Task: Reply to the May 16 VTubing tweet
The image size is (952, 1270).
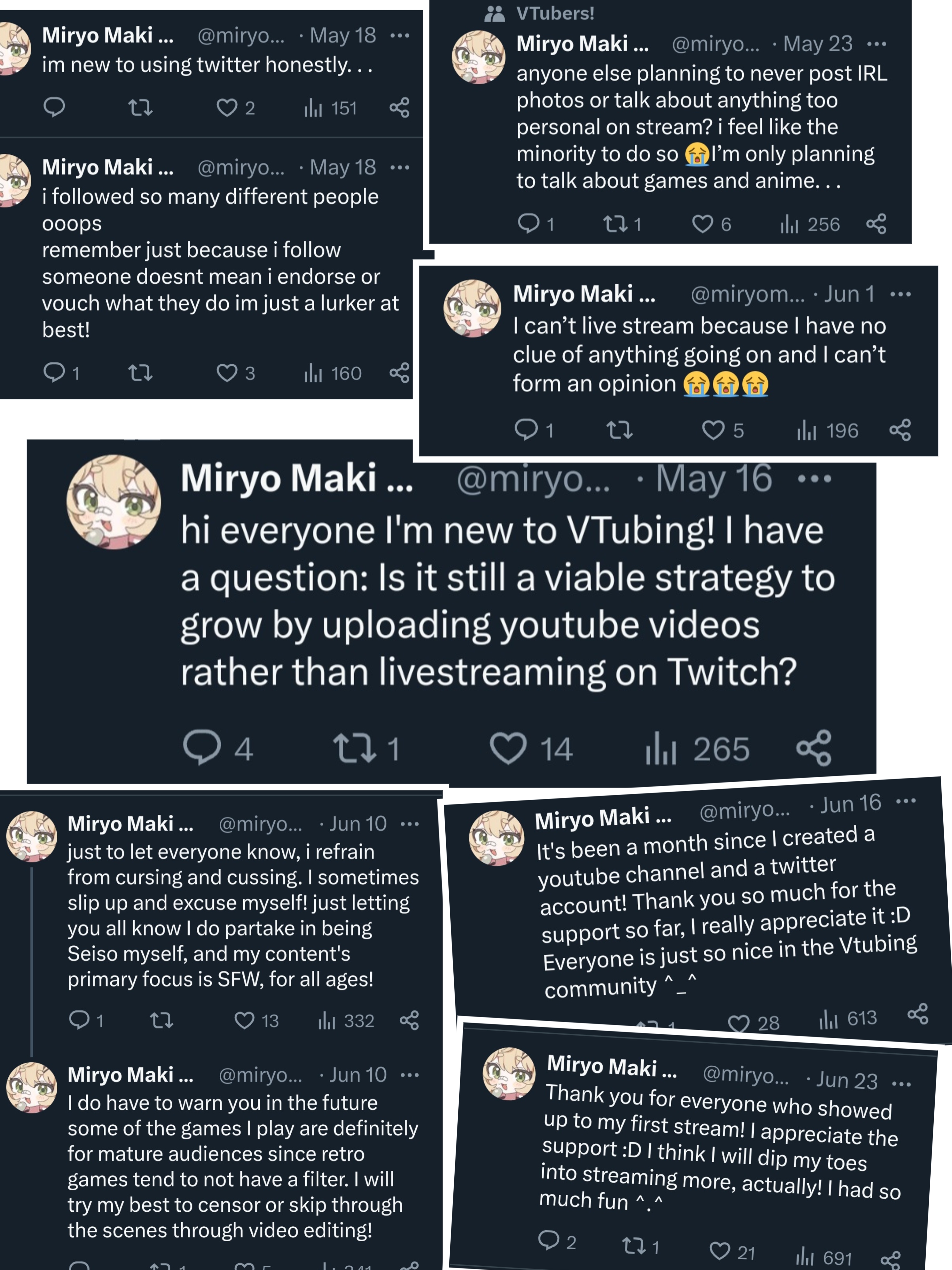Action: (x=201, y=747)
